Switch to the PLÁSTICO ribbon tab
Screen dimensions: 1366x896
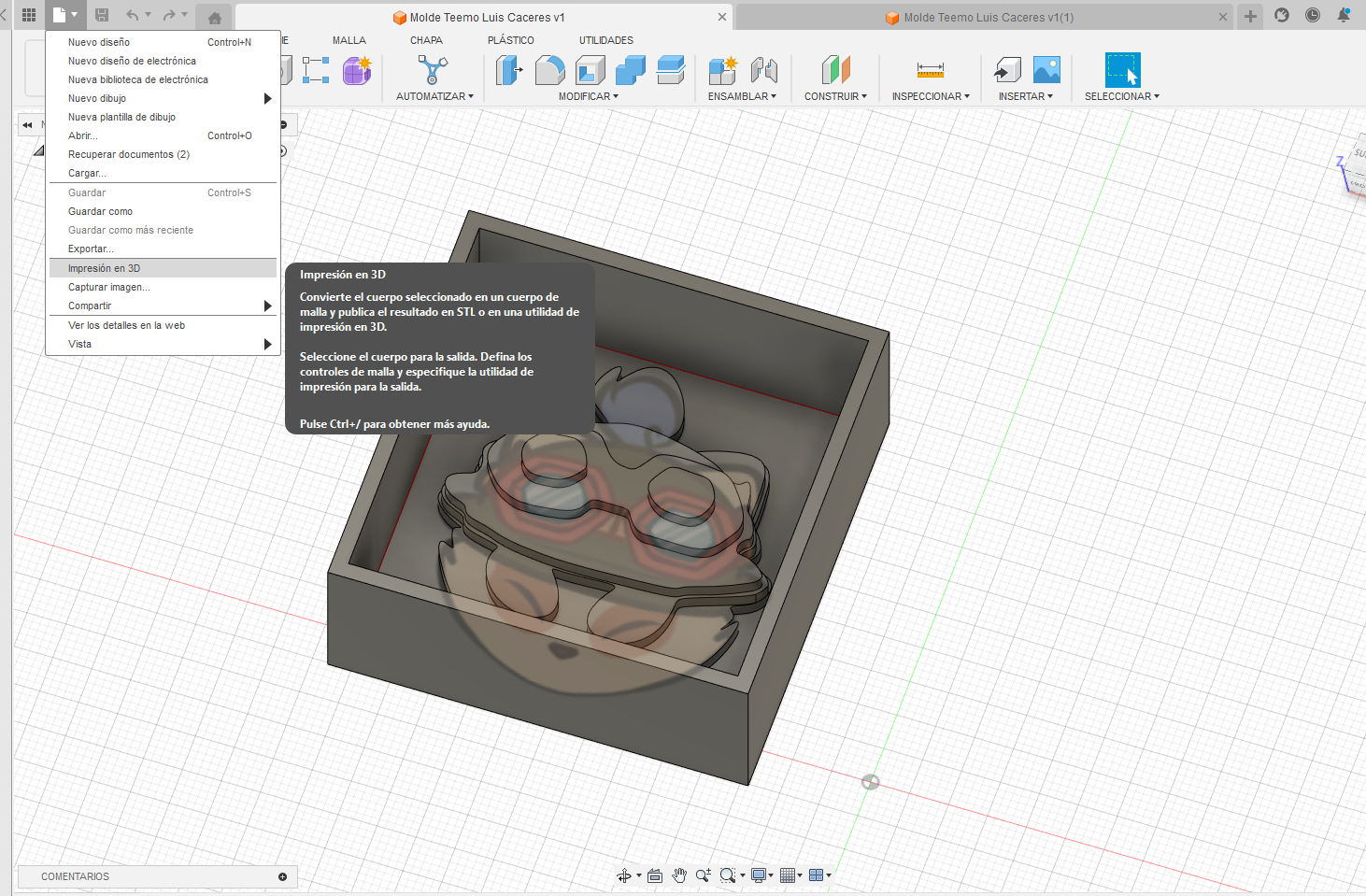click(x=511, y=40)
